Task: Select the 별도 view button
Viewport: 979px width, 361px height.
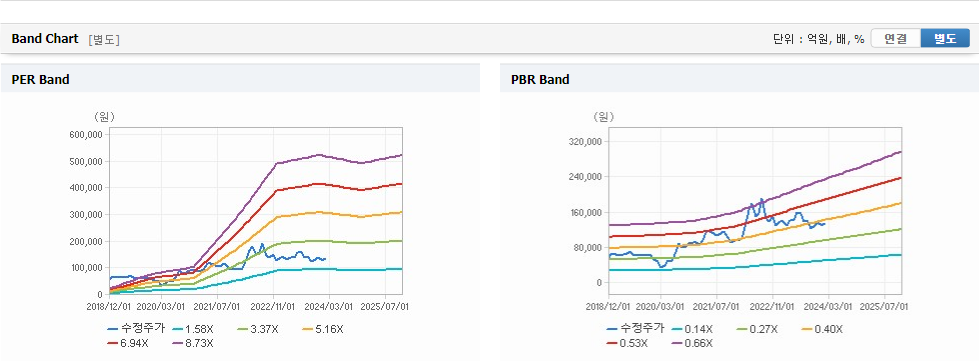Action: (x=945, y=39)
